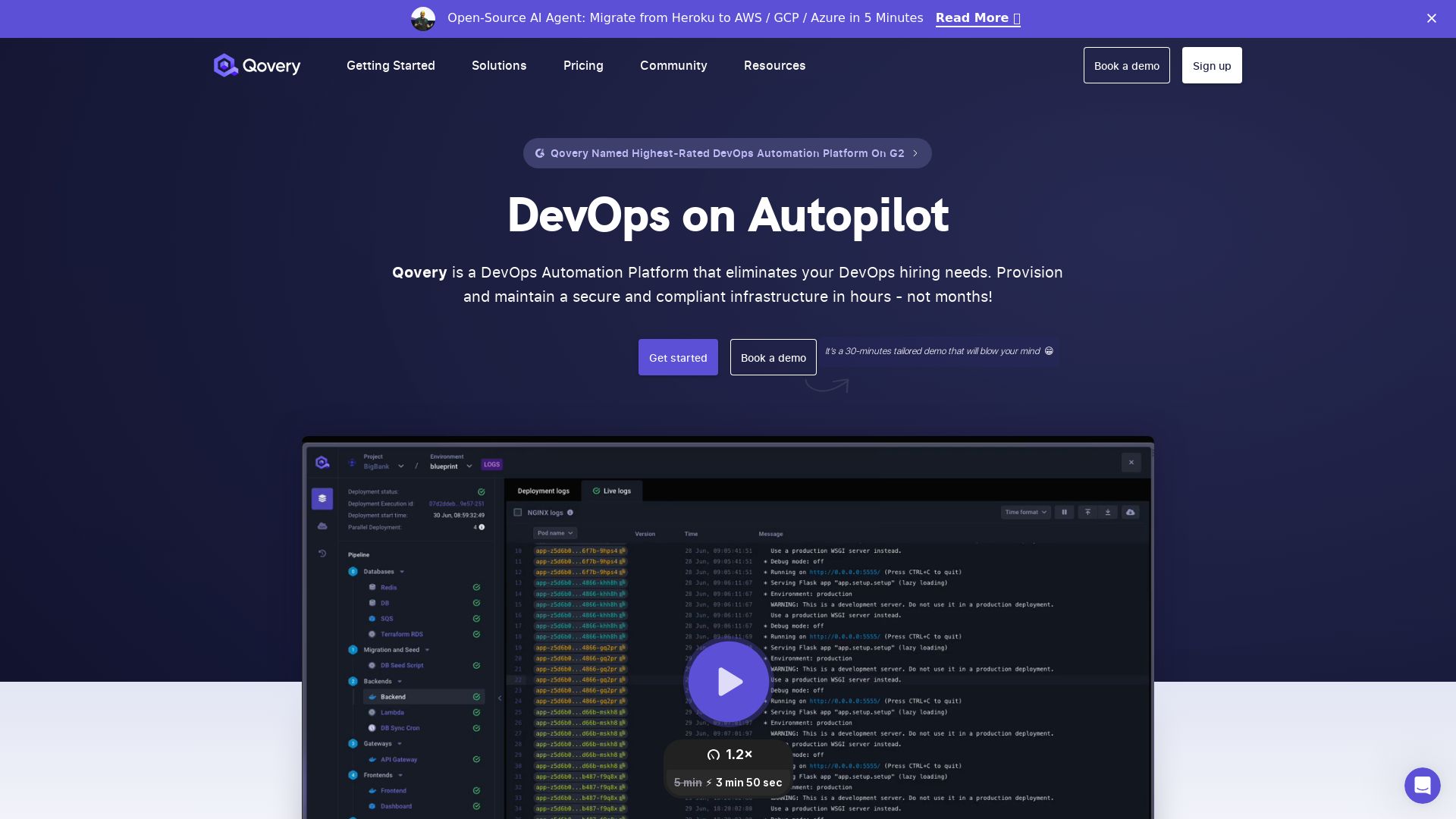
Task: Open the Solutions menu
Action: (499, 66)
